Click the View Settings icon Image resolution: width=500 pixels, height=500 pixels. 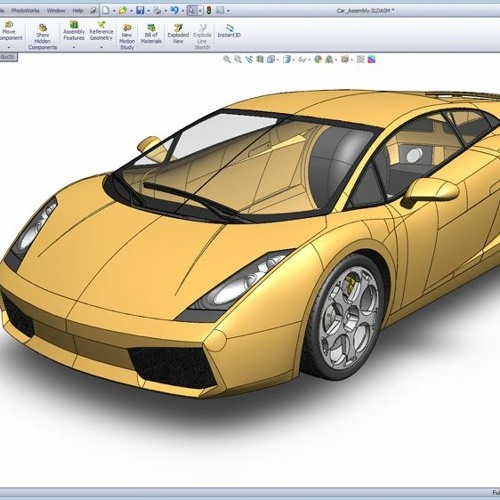coord(345,59)
